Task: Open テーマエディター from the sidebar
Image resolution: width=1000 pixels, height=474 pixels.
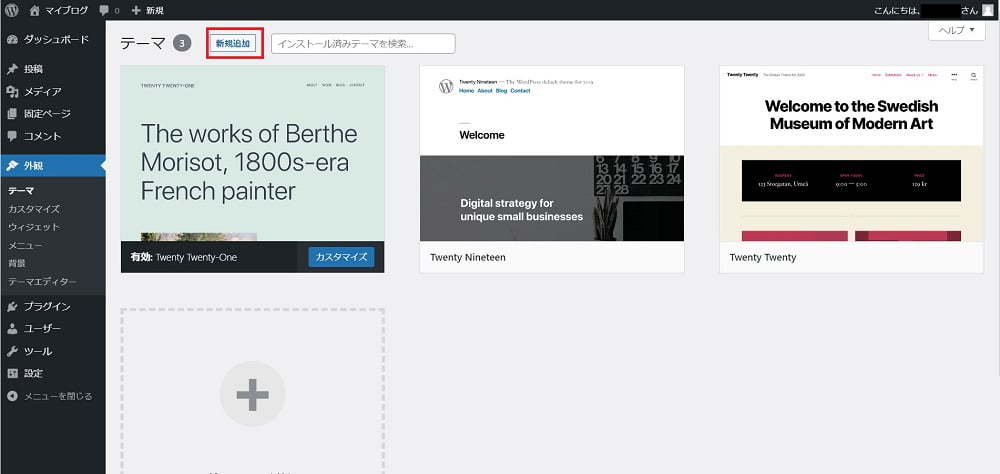Action: (x=42, y=281)
